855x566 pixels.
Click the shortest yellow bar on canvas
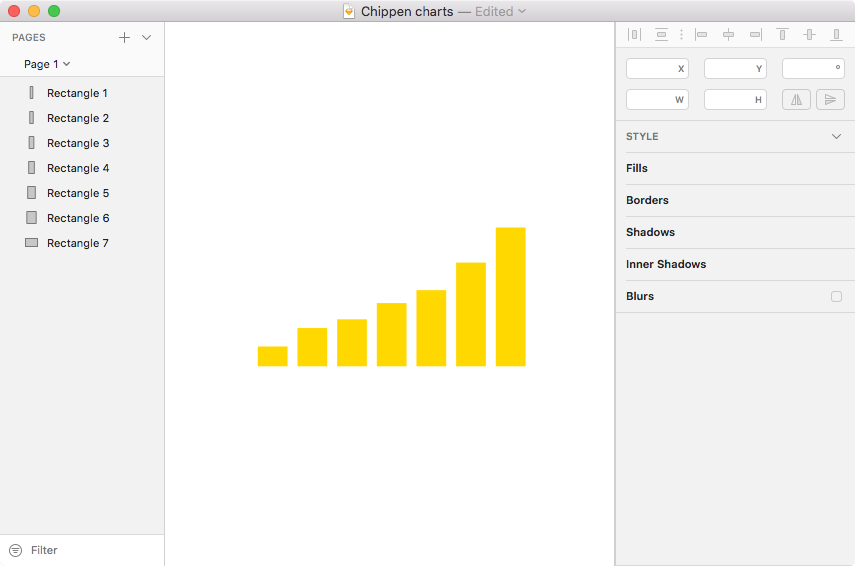(273, 356)
